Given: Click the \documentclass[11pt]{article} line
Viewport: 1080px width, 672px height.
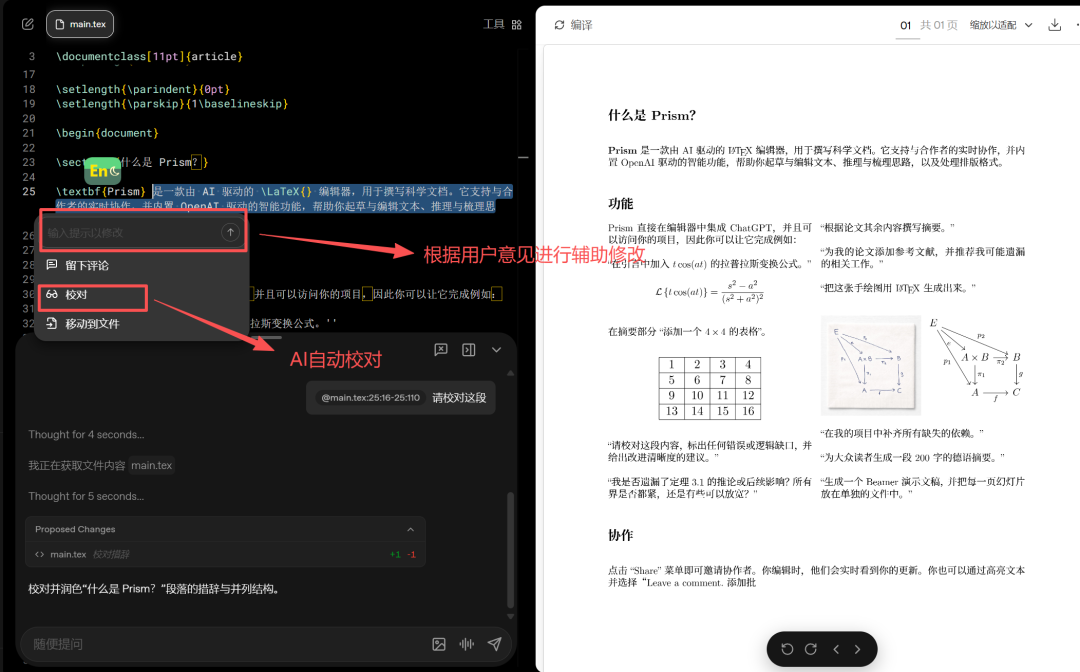Looking at the screenshot, I should coord(149,56).
